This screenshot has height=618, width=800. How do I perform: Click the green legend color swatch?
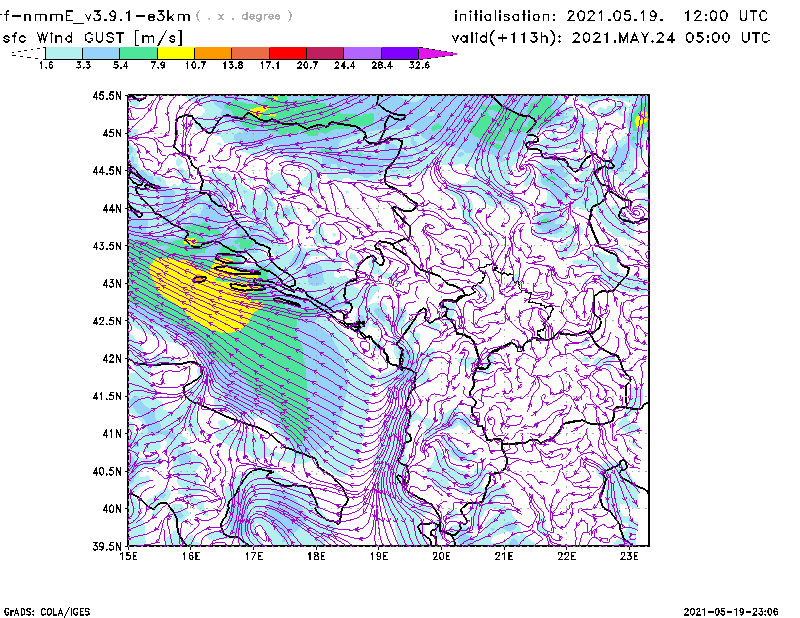(x=138, y=53)
